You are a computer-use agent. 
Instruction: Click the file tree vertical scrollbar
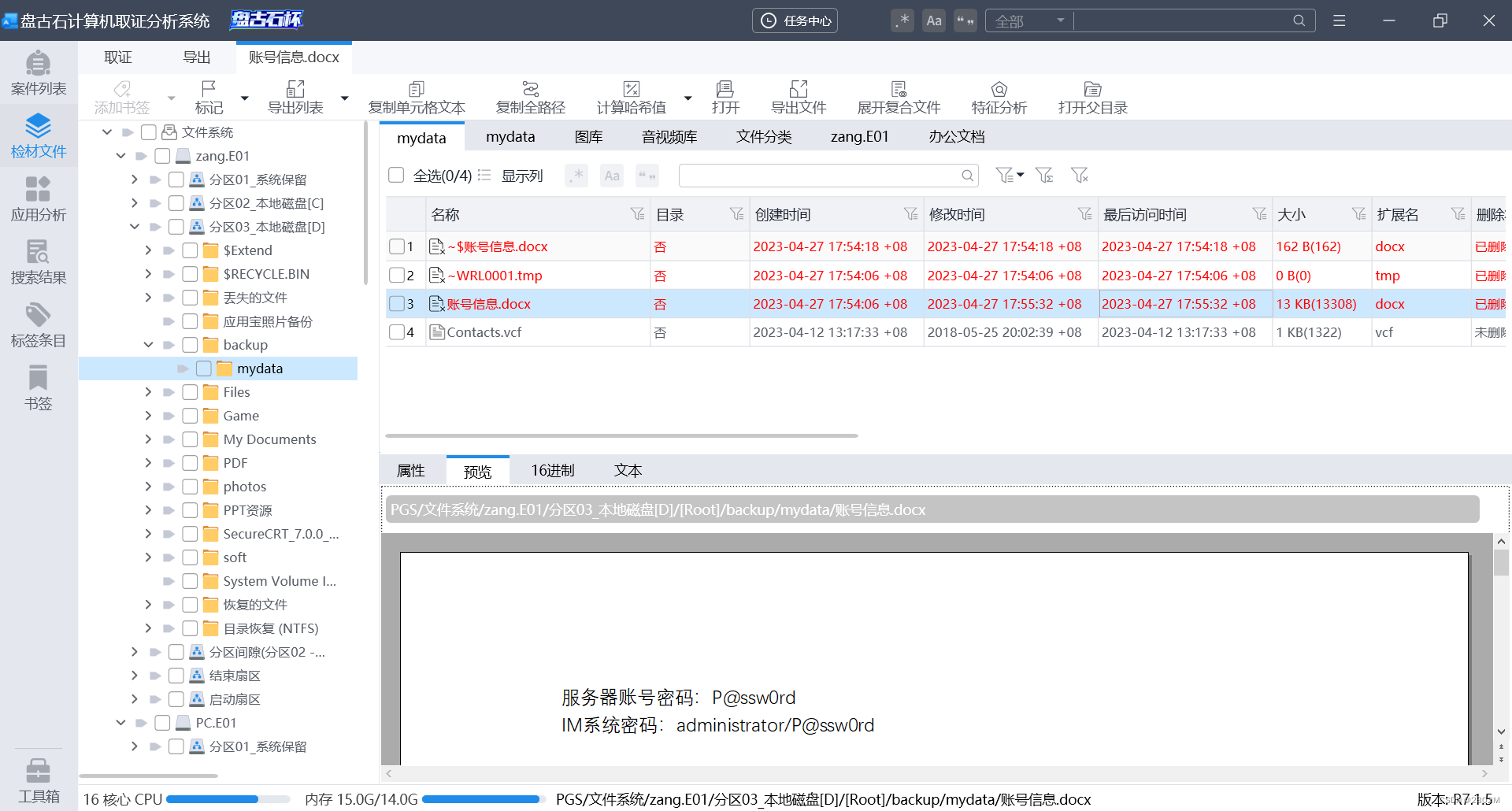click(x=365, y=203)
